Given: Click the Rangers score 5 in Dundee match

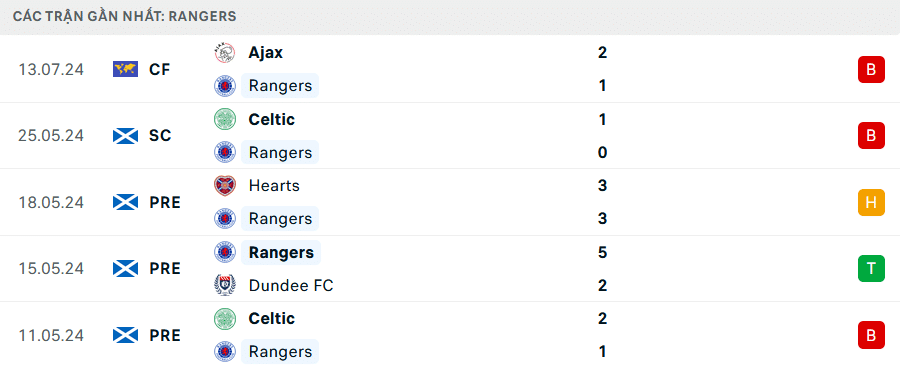Looking at the screenshot, I should point(602,252).
